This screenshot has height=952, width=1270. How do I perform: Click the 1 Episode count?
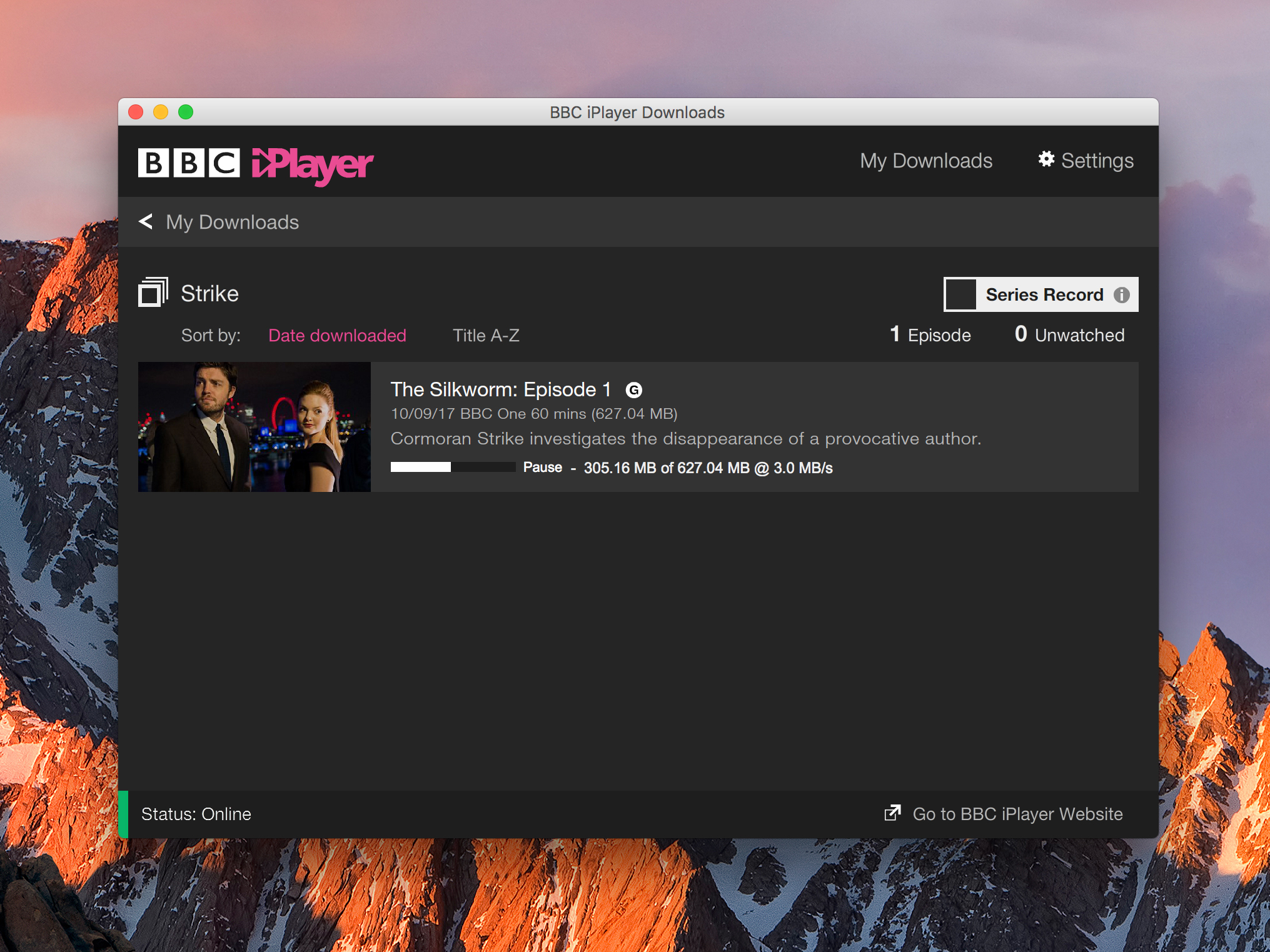point(930,334)
